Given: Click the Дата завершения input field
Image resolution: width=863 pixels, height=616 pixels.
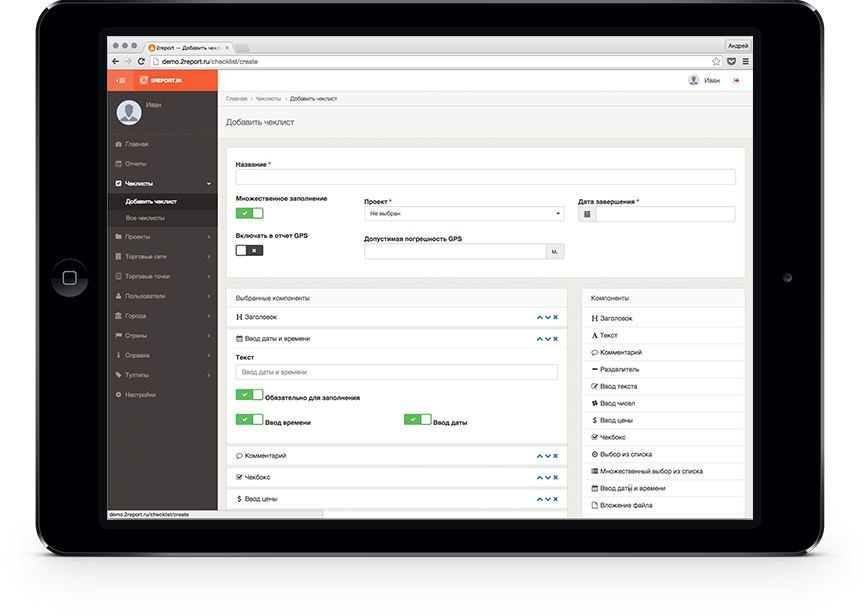Looking at the screenshot, I should [x=665, y=214].
